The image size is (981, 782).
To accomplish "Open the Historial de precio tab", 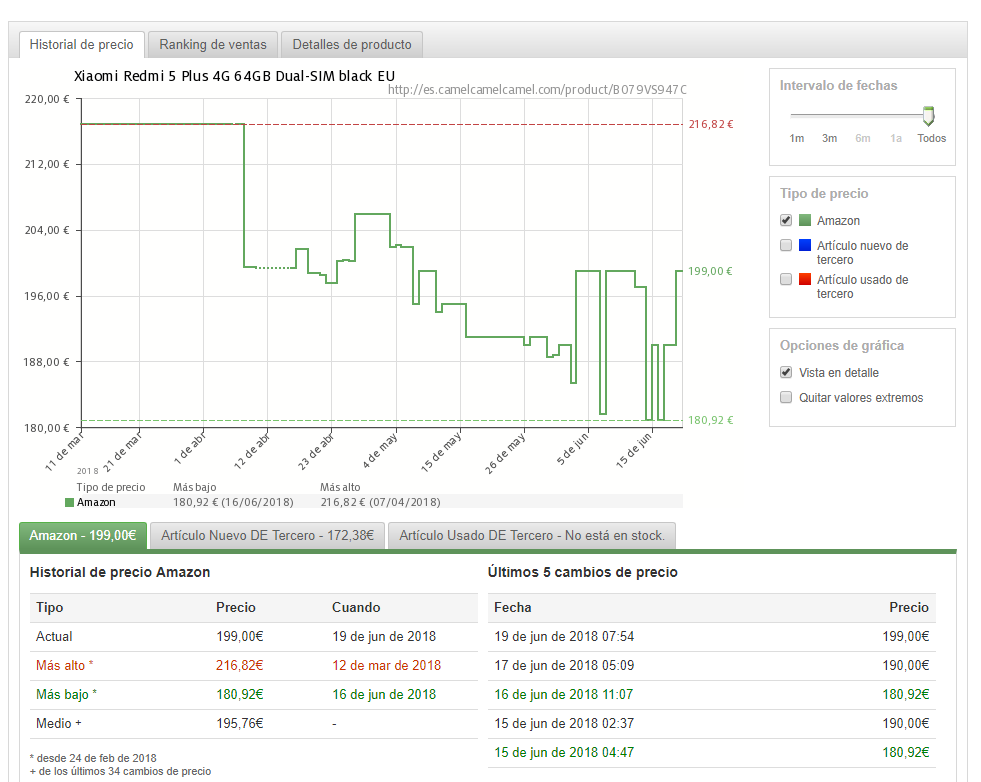I will [82, 45].
